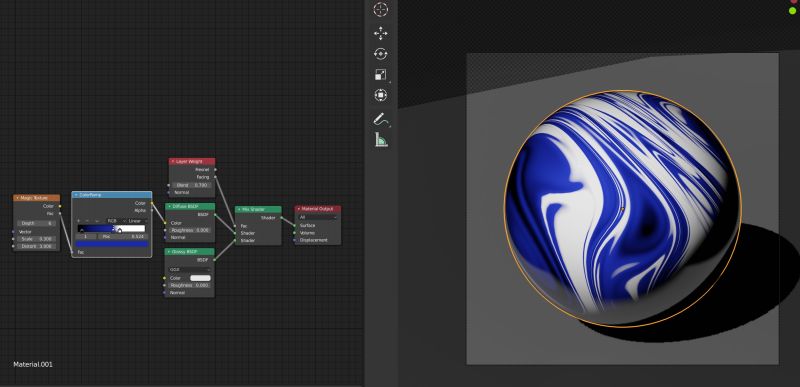Image resolution: width=800 pixels, height=387 pixels.
Task: Click the ColorRamp gradient bar
Action: click(111, 228)
